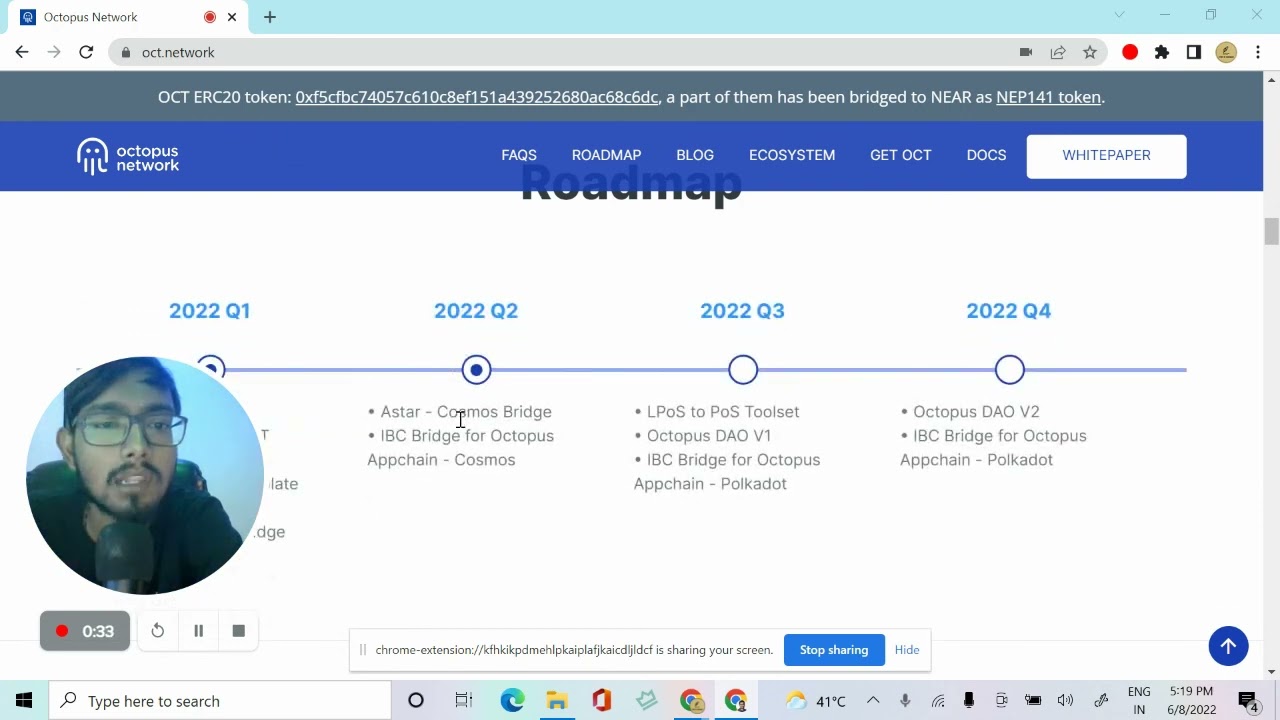Click the camera indicator in address bar

[x=1026, y=52]
